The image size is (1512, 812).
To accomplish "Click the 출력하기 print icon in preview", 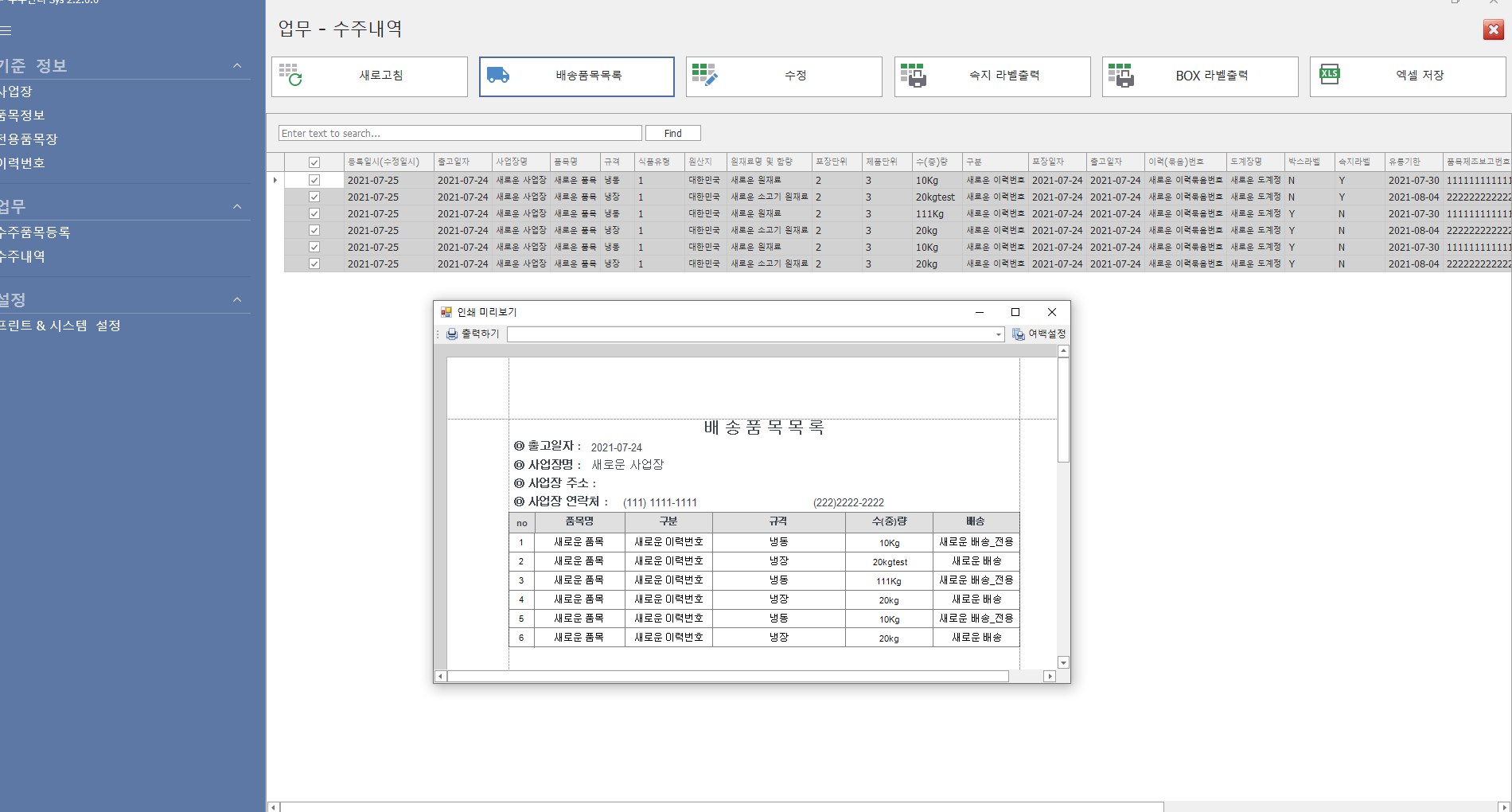I will (x=452, y=334).
